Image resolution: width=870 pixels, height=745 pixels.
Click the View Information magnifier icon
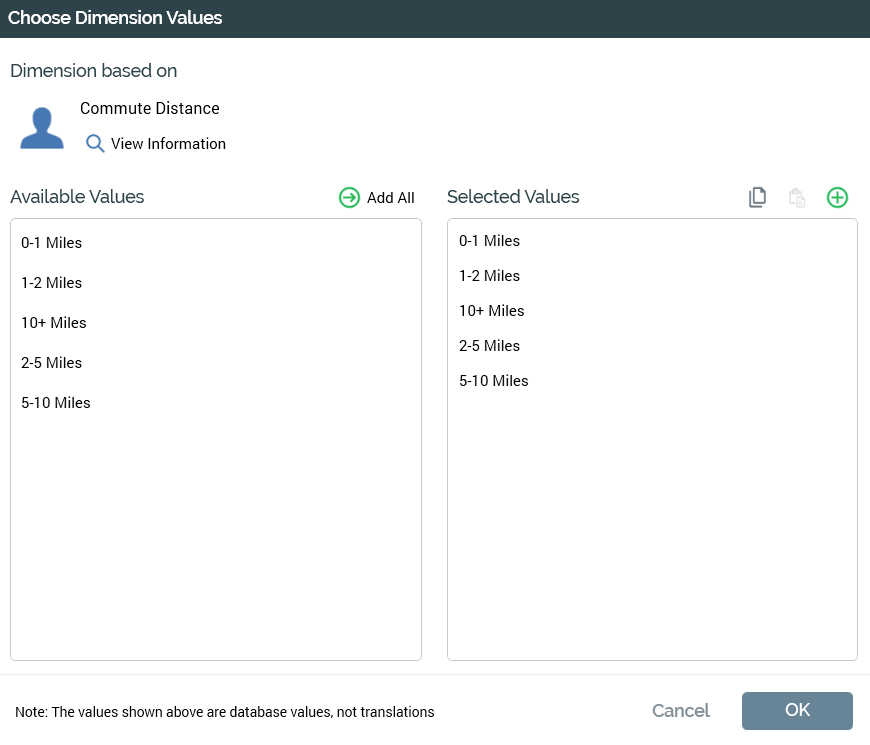pos(95,144)
